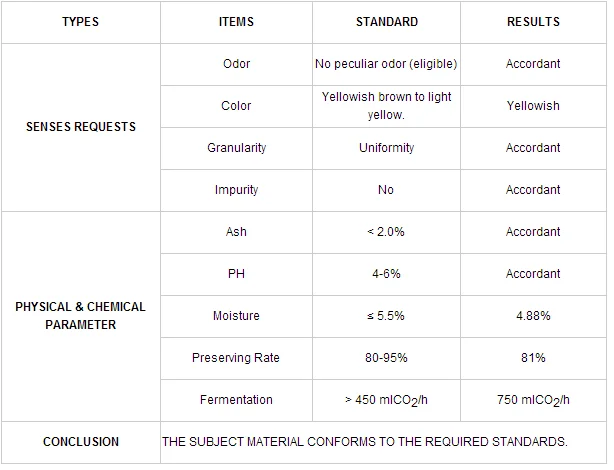The image size is (614, 470).
Task: Click the STANDARD column header
Action: (x=386, y=22)
